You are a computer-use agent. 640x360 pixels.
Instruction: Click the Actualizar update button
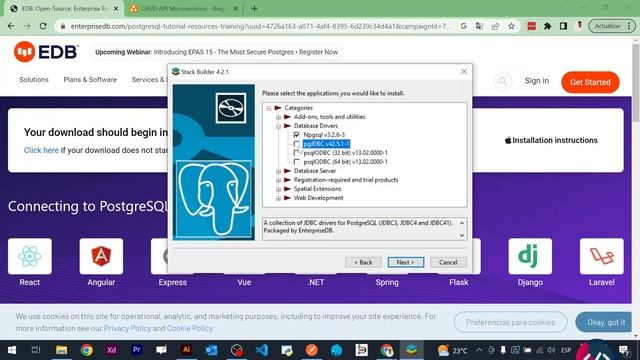[x=611, y=26]
